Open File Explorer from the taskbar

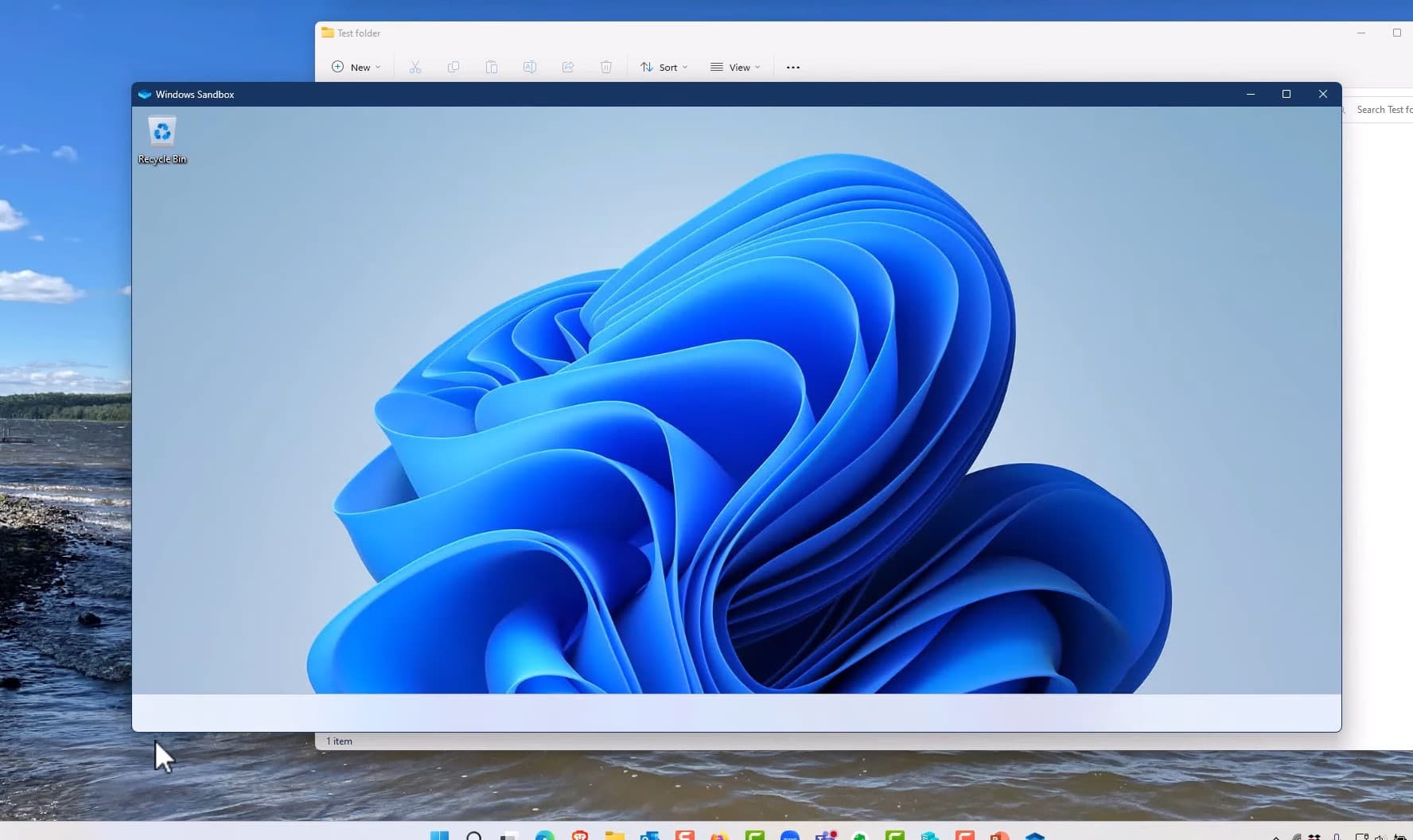tap(615, 835)
